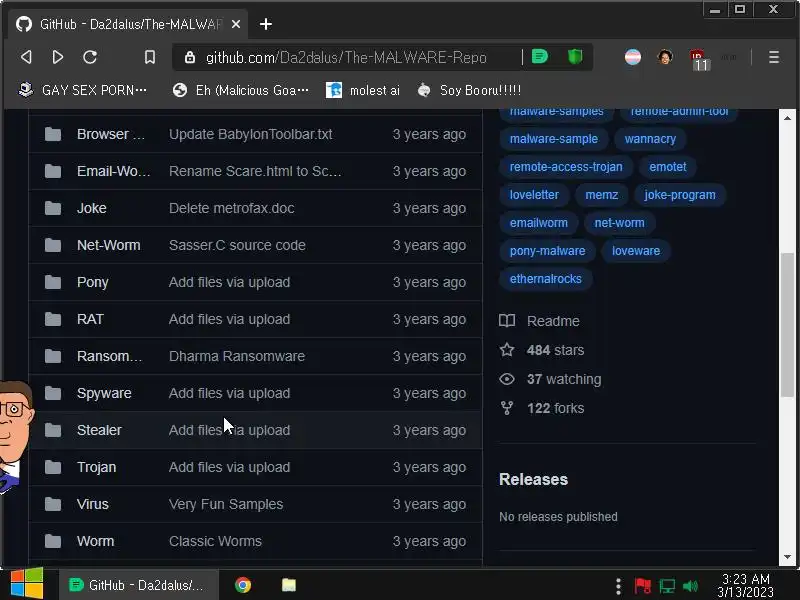Close the GitHub Da2dalus tab
Screen dimensions: 800x600
[x=236, y=24]
